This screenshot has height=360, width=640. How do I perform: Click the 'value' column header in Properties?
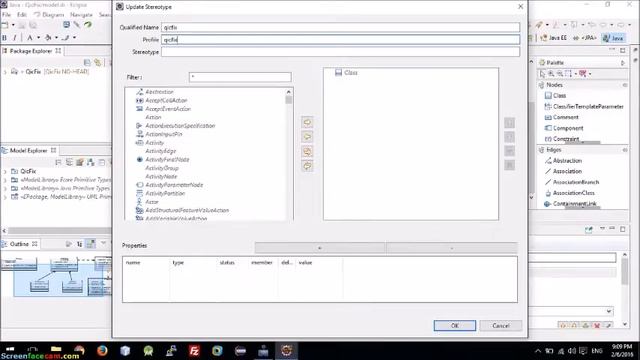(305, 262)
